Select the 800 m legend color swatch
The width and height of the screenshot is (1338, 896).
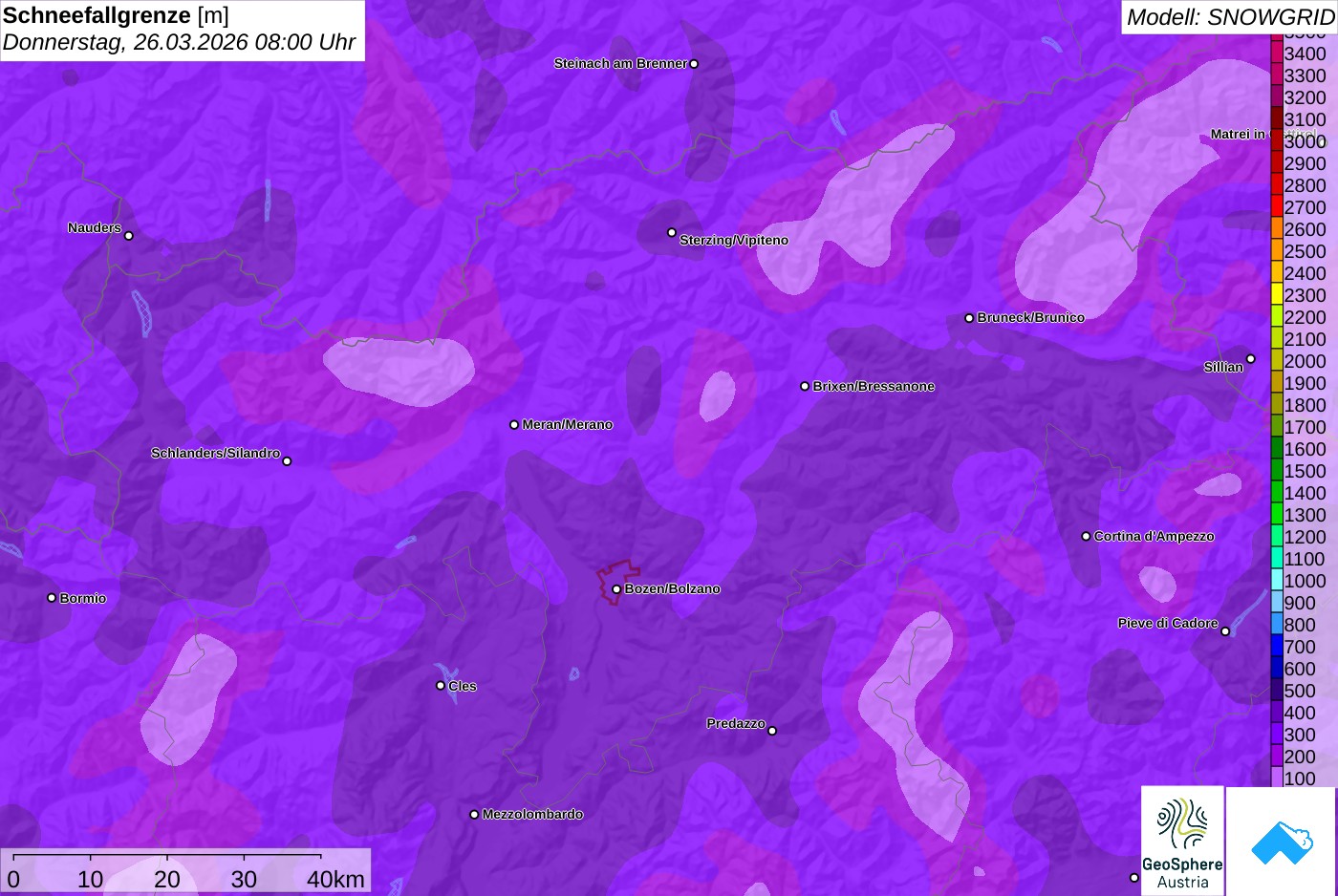click(1277, 625)
